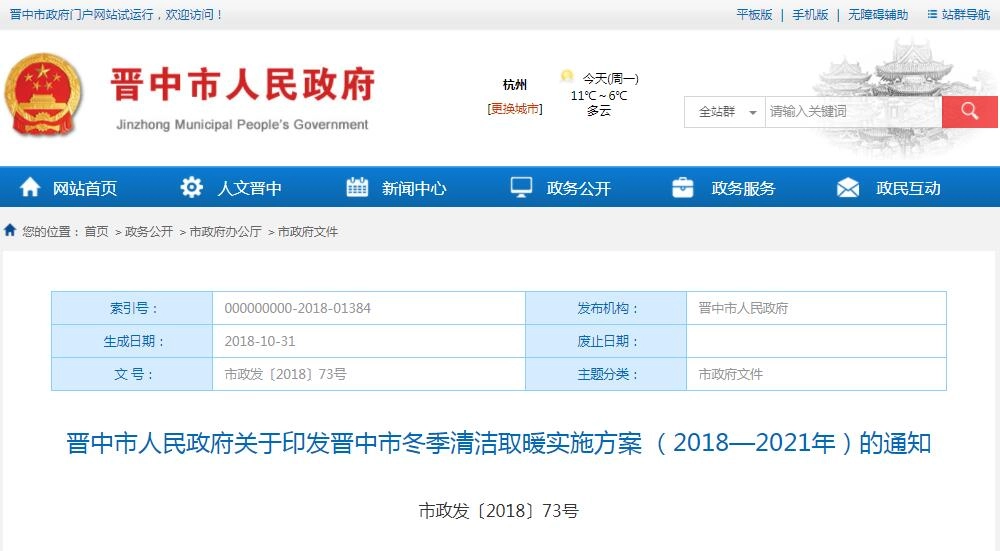Click the weather icon next to 今天

click(x=567, y=77)
